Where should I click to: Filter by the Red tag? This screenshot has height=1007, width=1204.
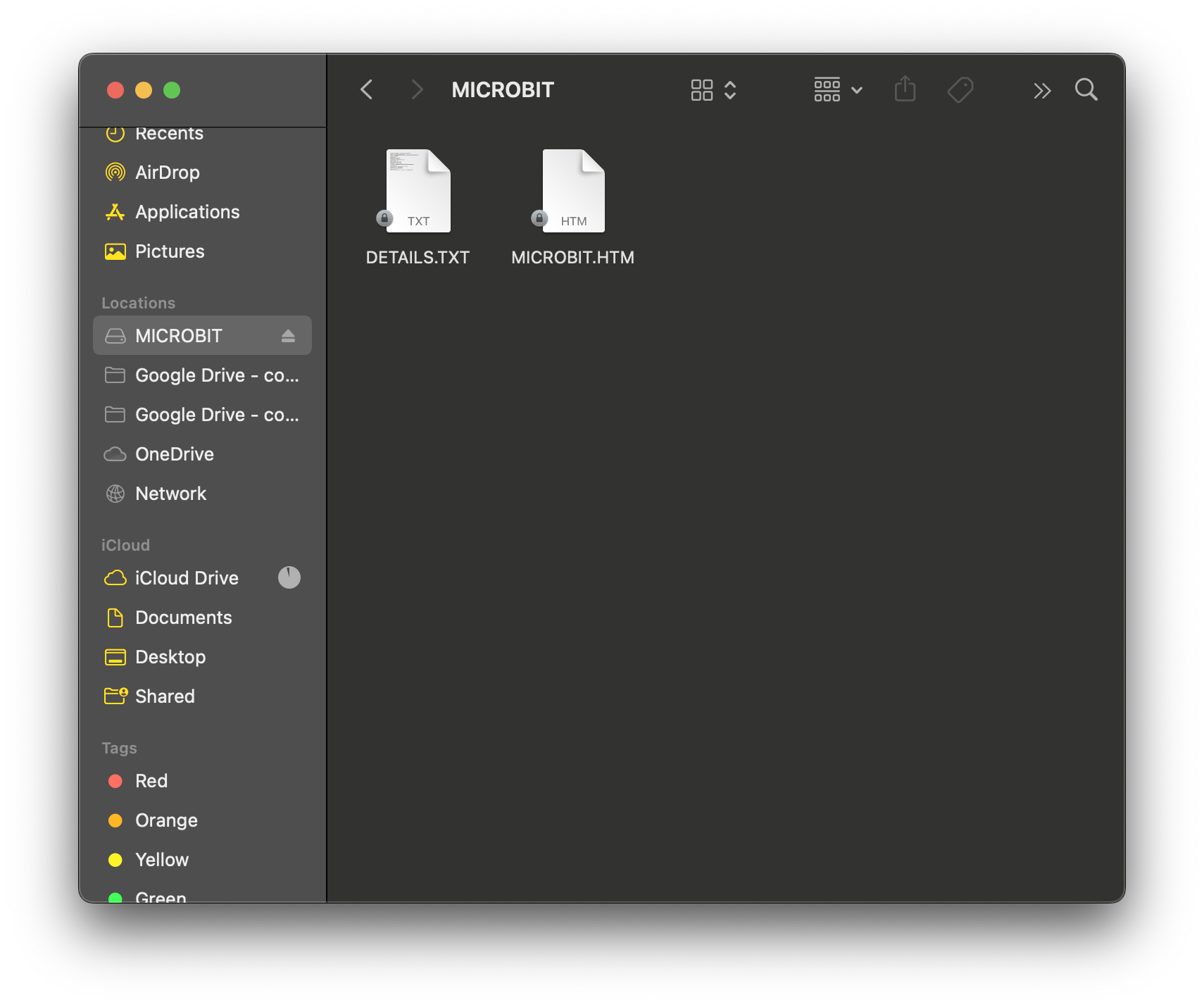(202, 781)
